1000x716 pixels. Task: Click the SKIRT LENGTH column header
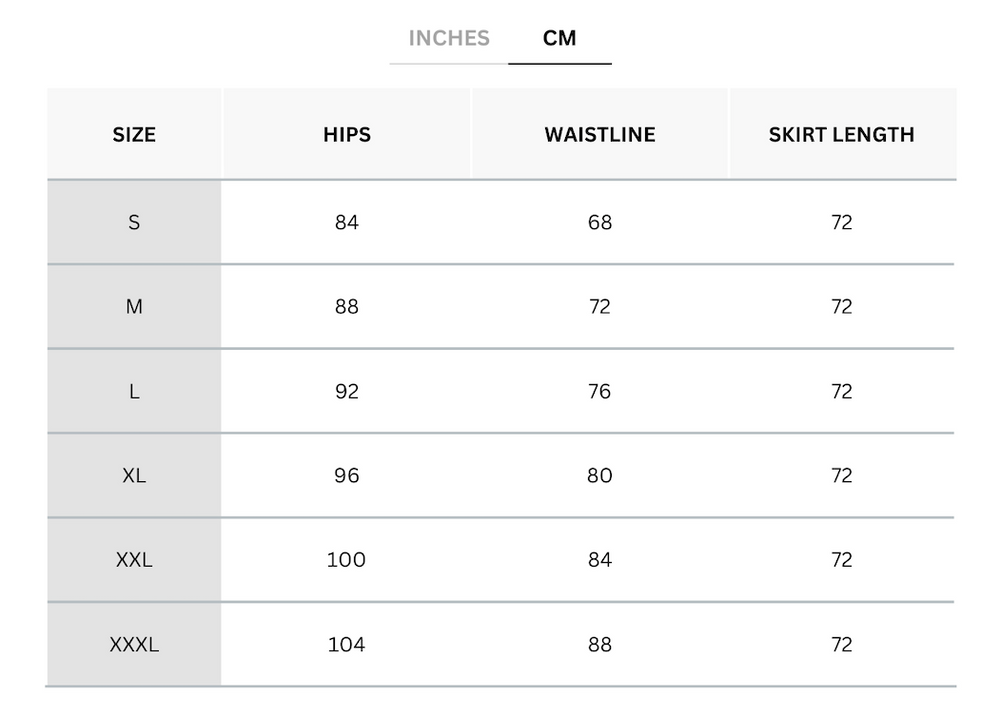tap(841, 134)
